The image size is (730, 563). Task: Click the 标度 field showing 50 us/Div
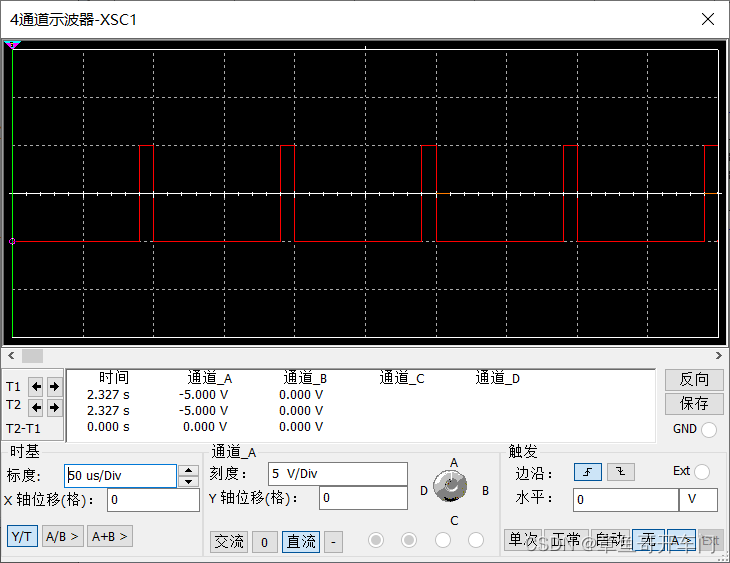(120, 475)
